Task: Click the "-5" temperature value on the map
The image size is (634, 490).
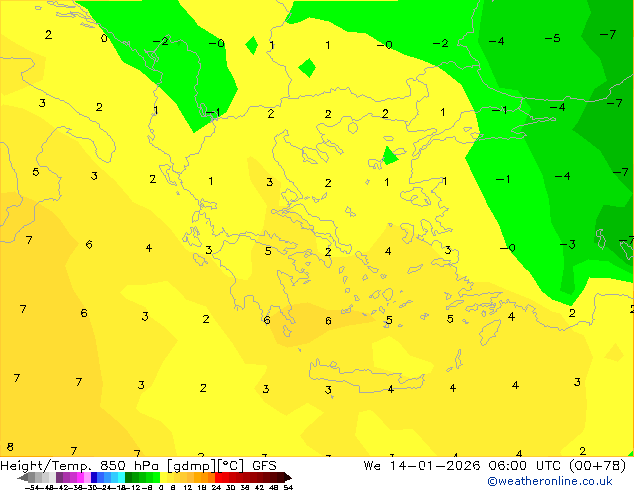Action: 552,38
